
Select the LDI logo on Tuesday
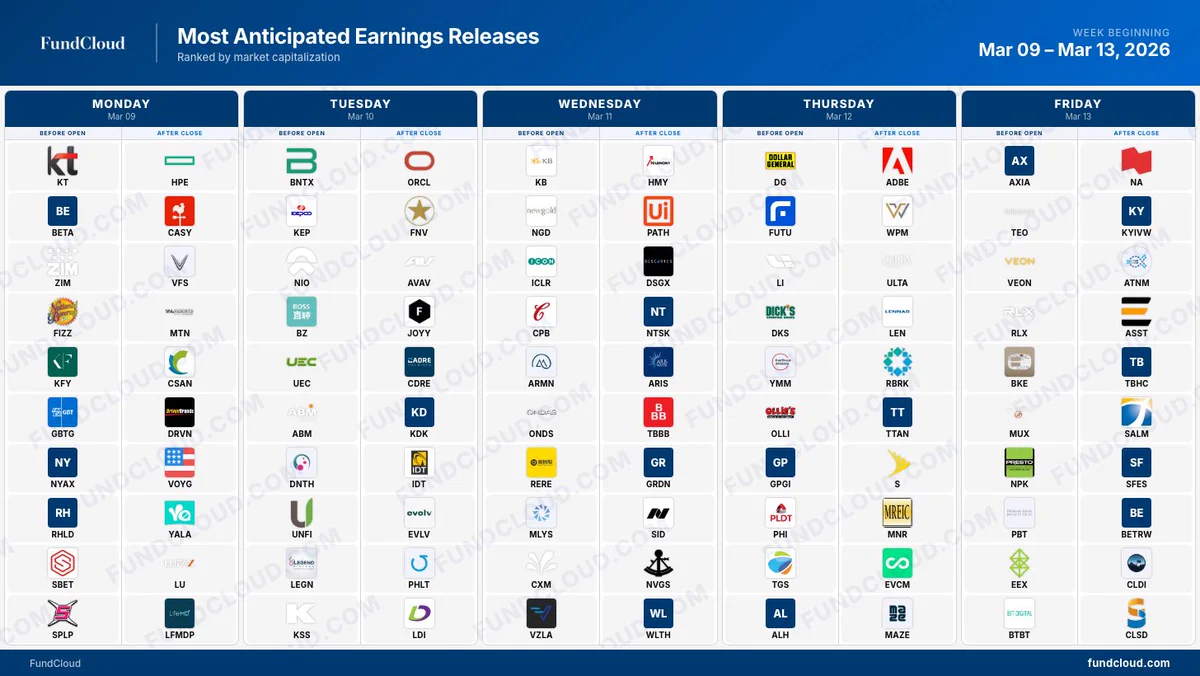pyautogui.click(x=419, y=613)
